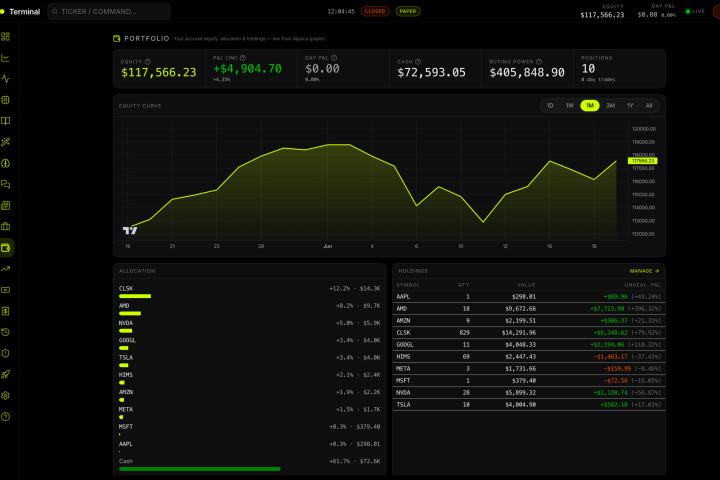Open the list document icon in sidebar
Image resolution: width=720 pixels, height=480 pixels.
point(6,311)
